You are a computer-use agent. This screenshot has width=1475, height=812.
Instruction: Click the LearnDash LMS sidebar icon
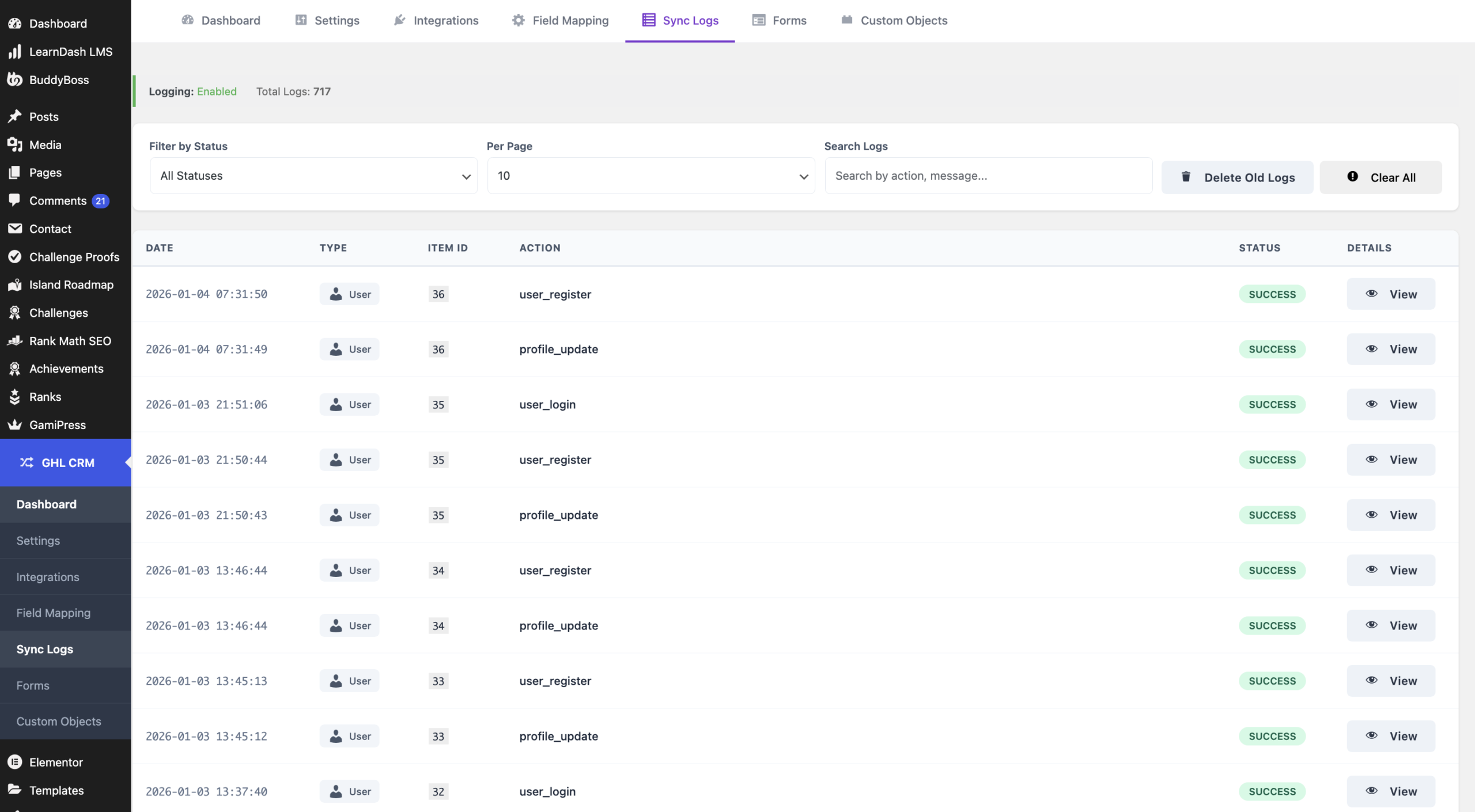[x=15, y=52]
